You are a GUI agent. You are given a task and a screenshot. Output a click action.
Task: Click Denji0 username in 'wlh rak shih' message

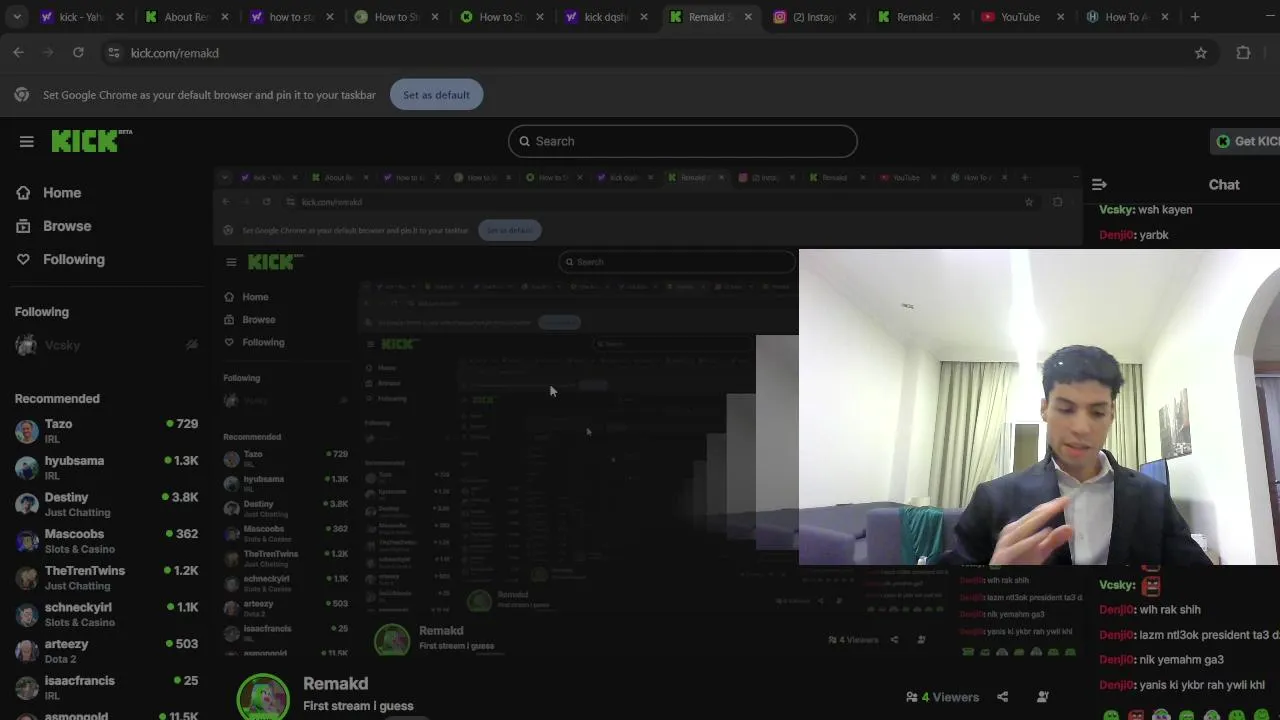tap(1116, 610)
